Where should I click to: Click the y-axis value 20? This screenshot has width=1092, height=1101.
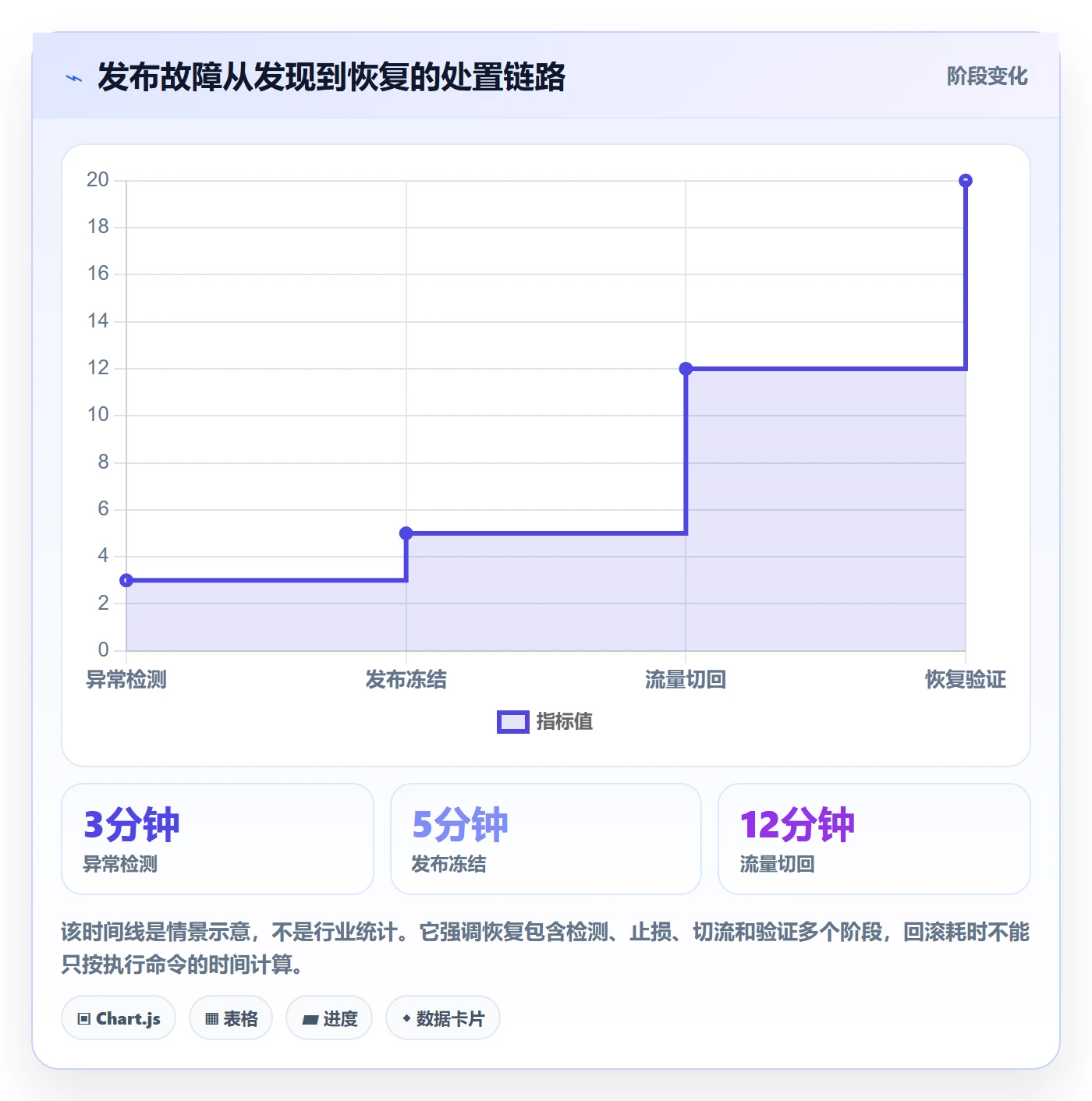[x=97, y=180]
